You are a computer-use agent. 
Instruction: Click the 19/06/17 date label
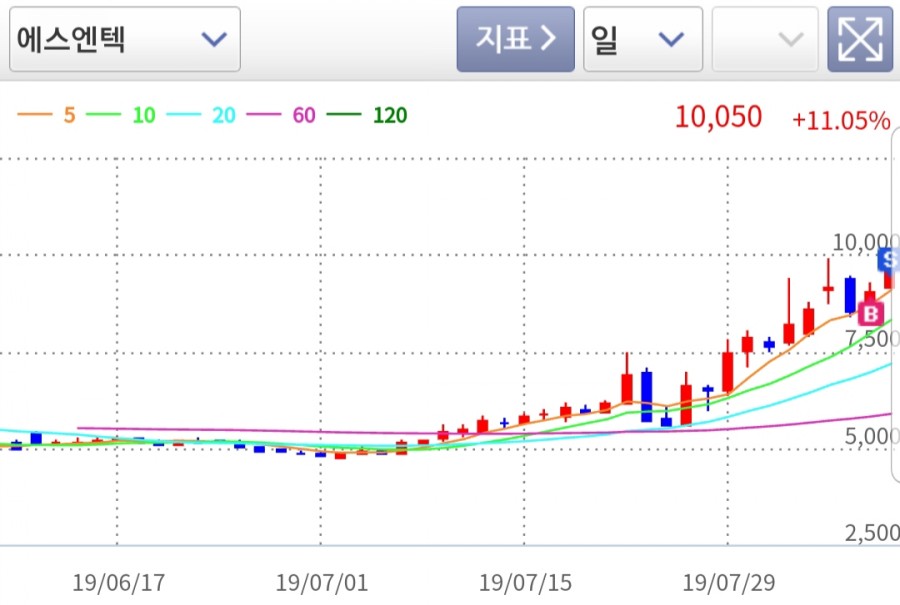tap(118, 583)
